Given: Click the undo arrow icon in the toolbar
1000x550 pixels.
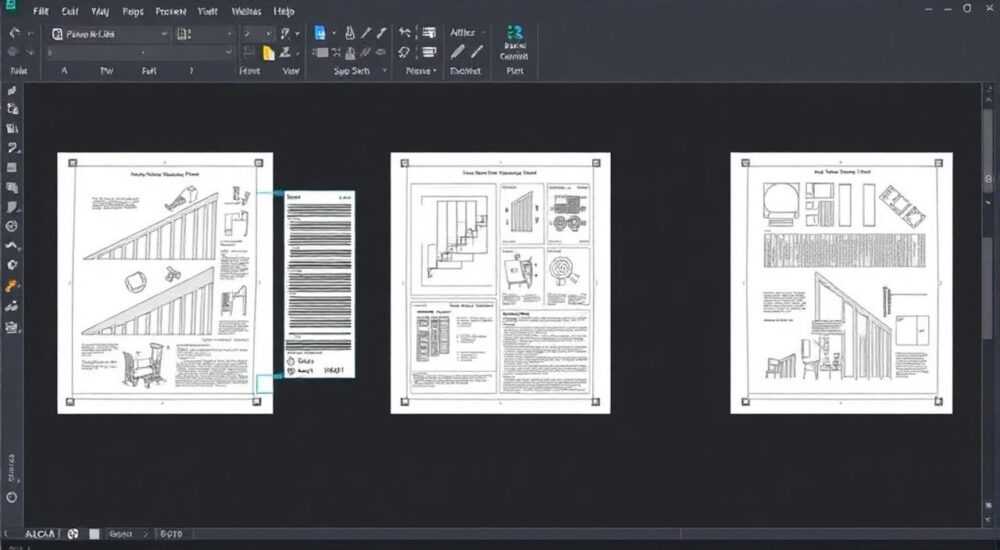Looking at the screenshot, I should click(x=15, y=33).
